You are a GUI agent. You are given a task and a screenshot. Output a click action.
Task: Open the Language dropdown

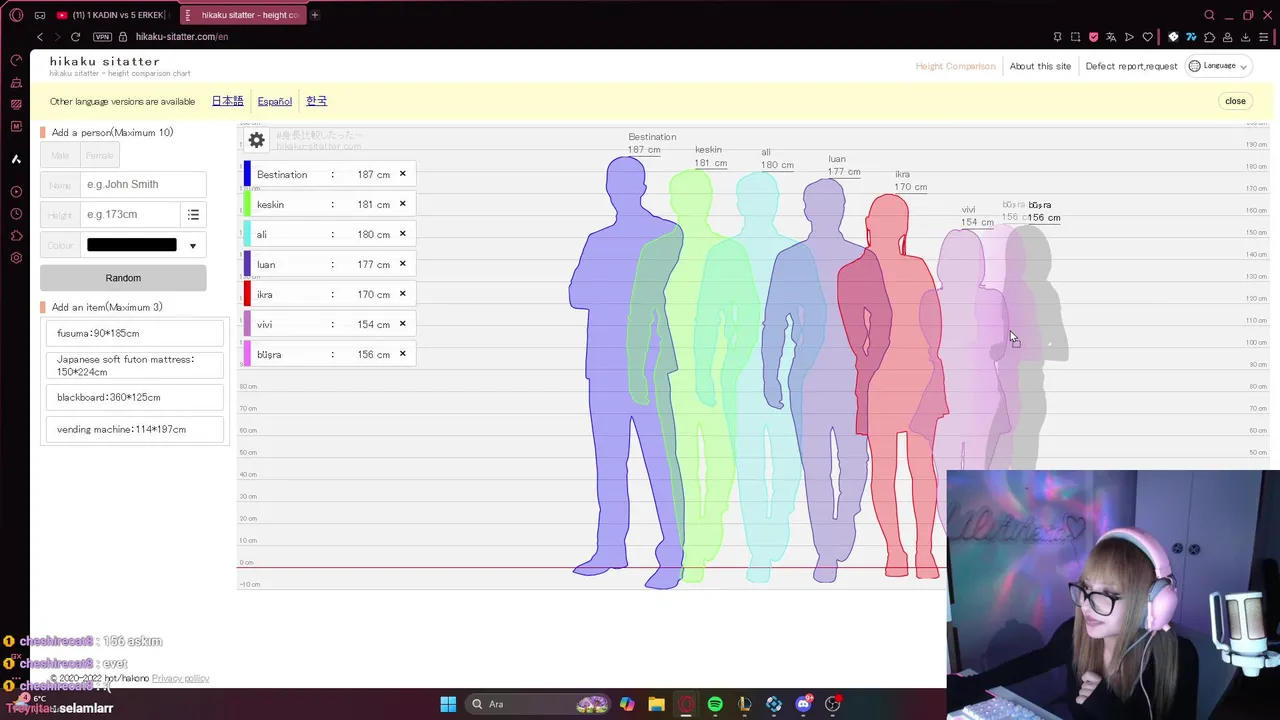pyautogui.click(x=1219, y=66)
